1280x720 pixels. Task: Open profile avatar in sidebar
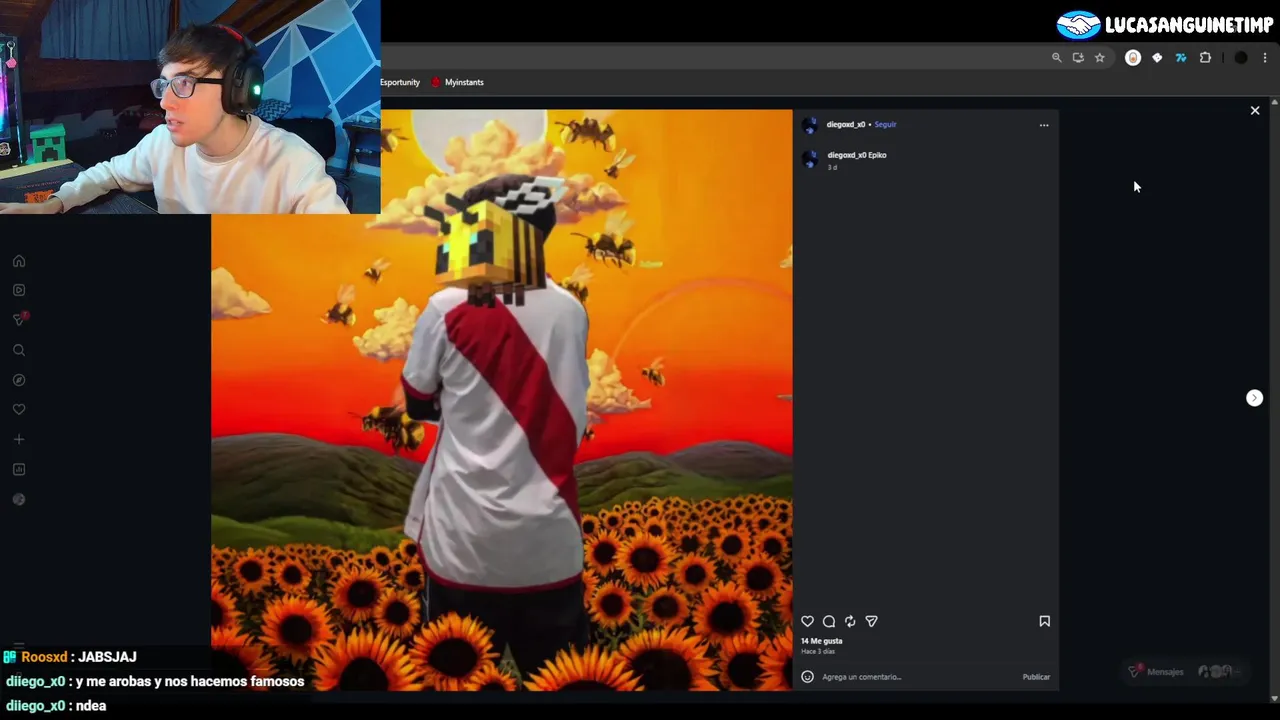[19, 499]
